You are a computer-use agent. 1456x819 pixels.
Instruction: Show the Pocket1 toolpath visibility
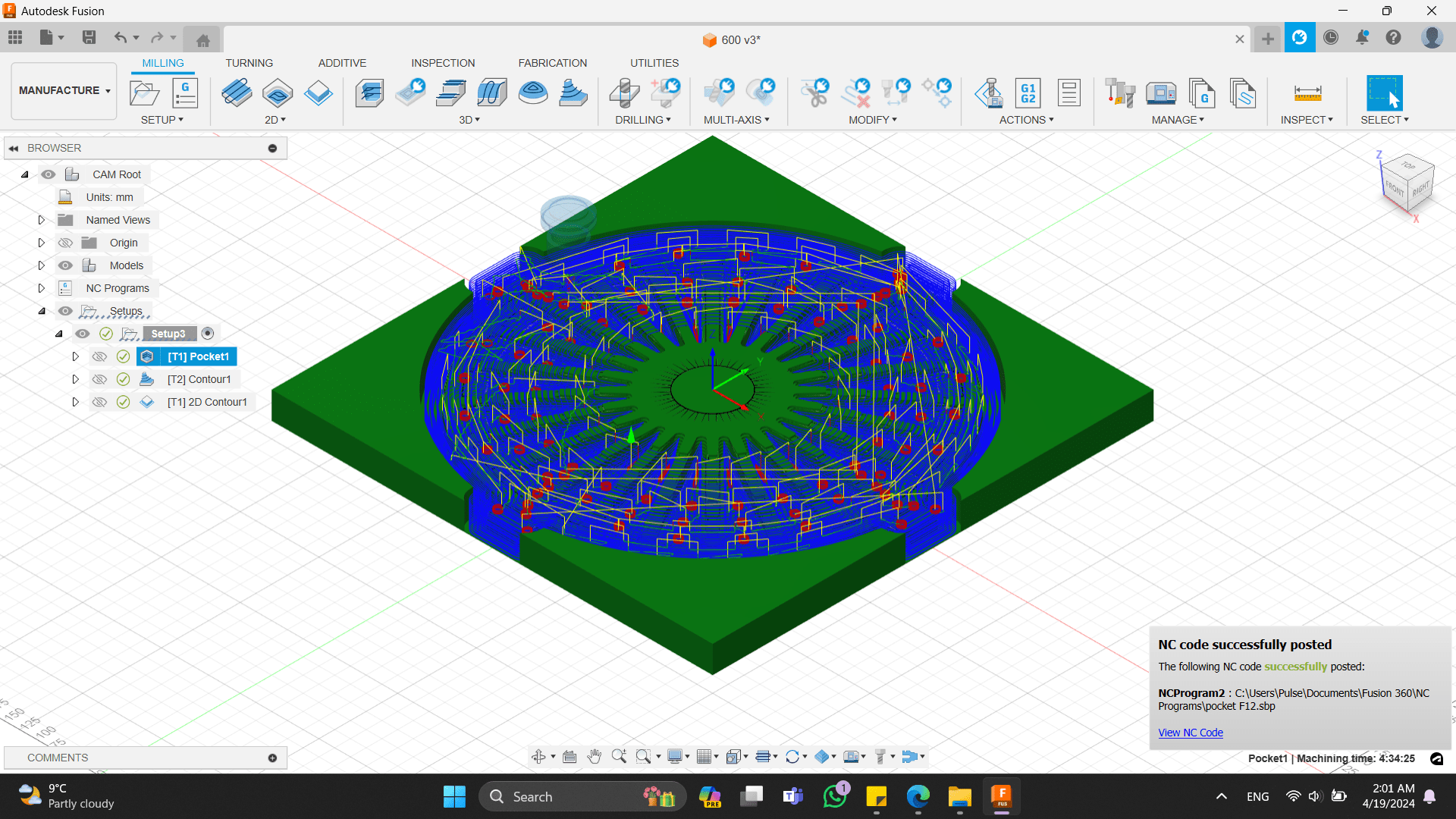click(99, 356)
